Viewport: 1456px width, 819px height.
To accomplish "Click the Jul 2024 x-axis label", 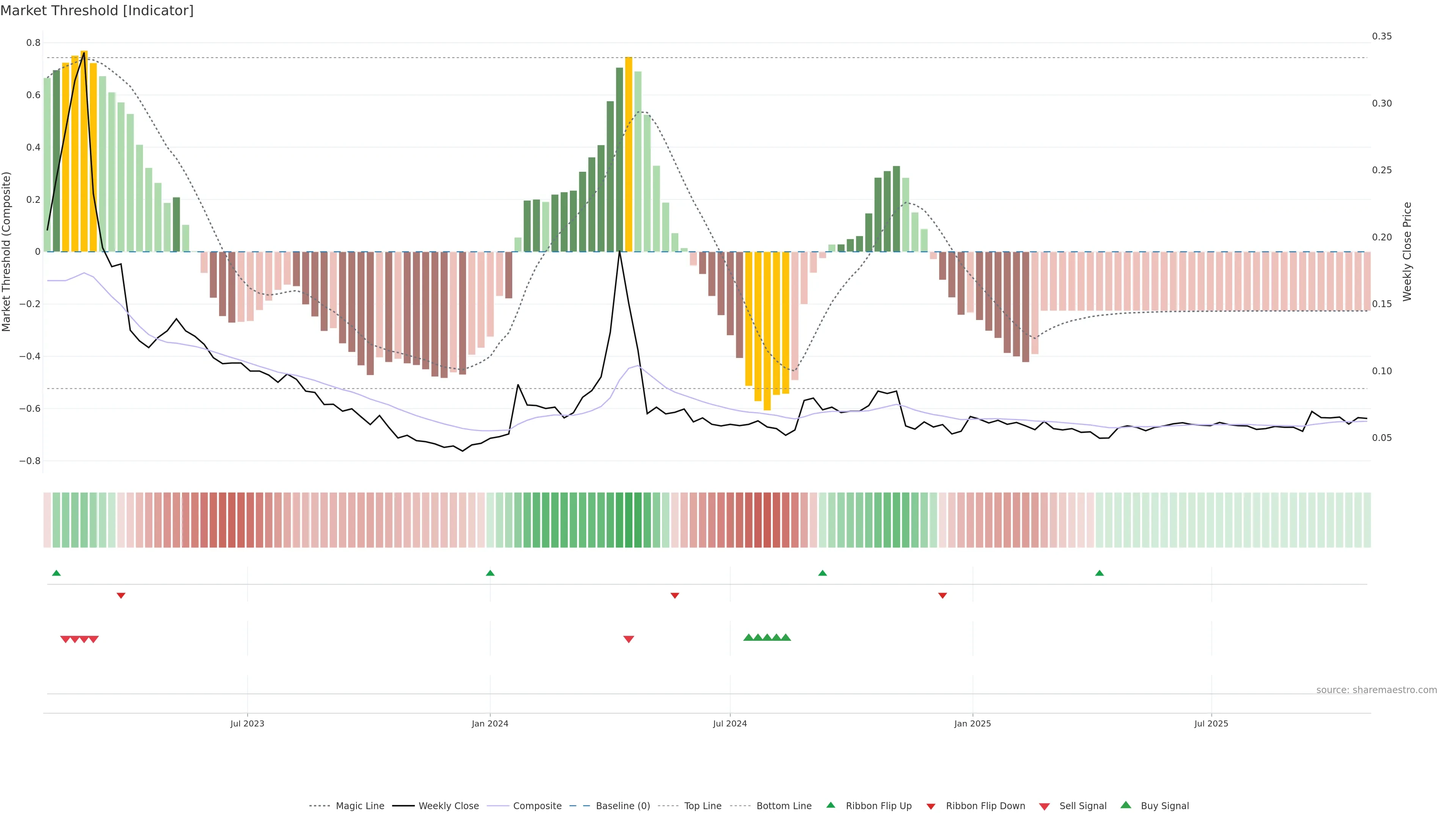I will pyautogui.click(x=730, y=723).
